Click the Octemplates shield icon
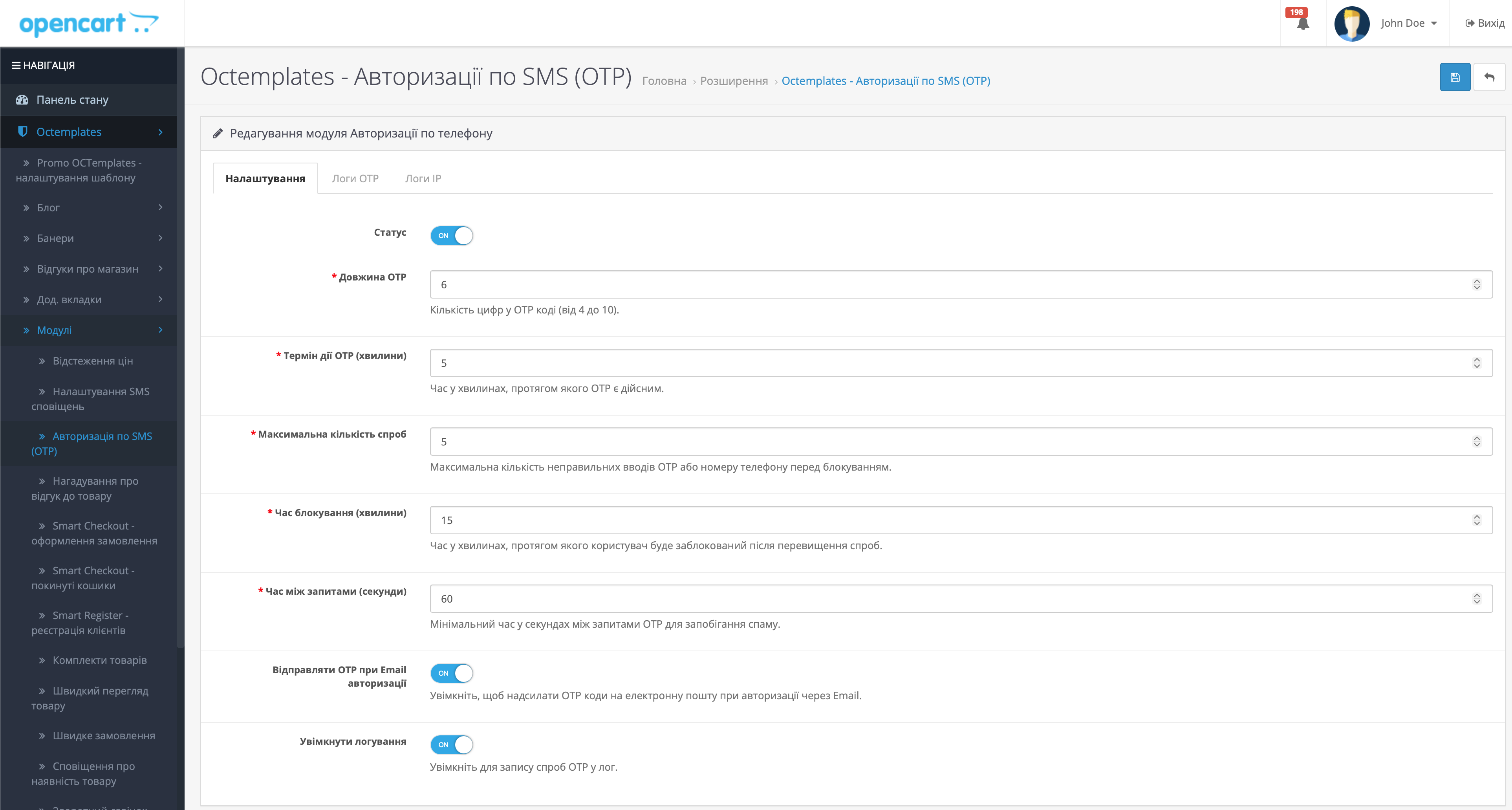Viewport: 1512px width, 810px height. 23,132
